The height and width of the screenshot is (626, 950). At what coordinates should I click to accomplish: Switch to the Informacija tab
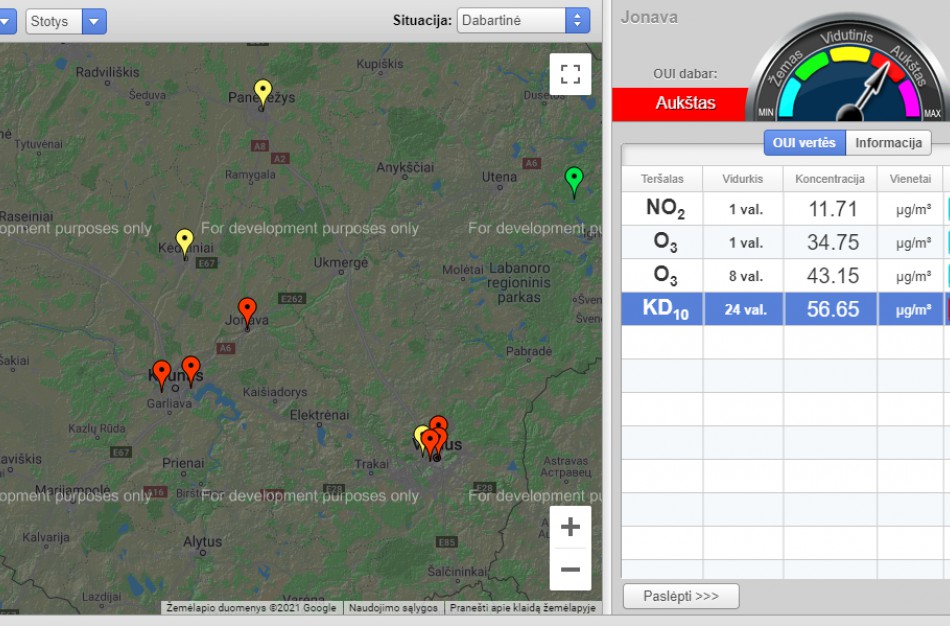coord(888,143)
